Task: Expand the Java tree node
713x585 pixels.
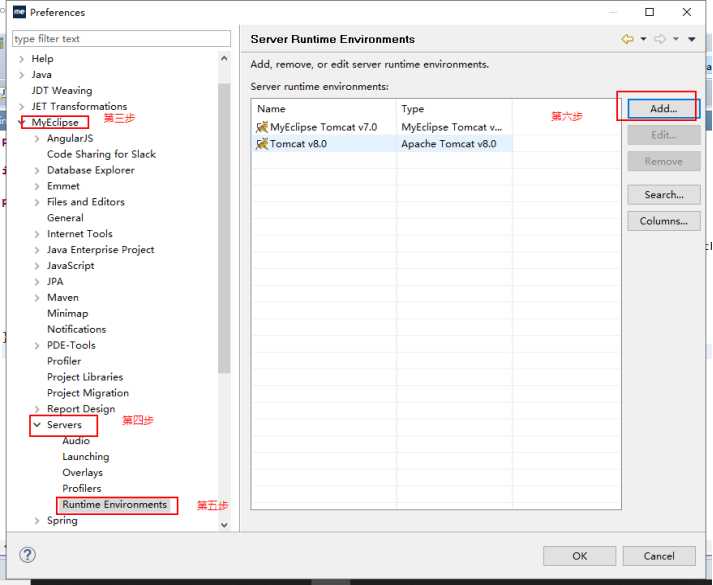Action: (21, 75)
